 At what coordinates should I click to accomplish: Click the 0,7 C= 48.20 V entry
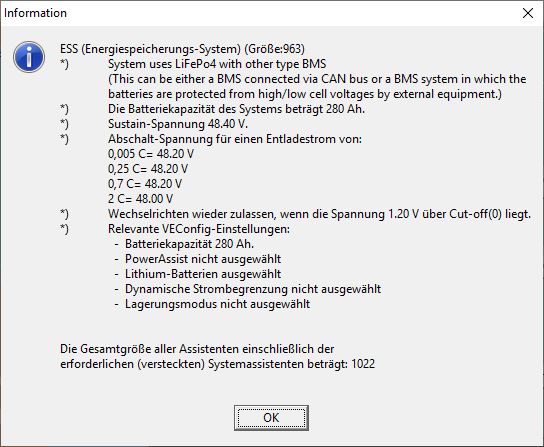[145, 184]
